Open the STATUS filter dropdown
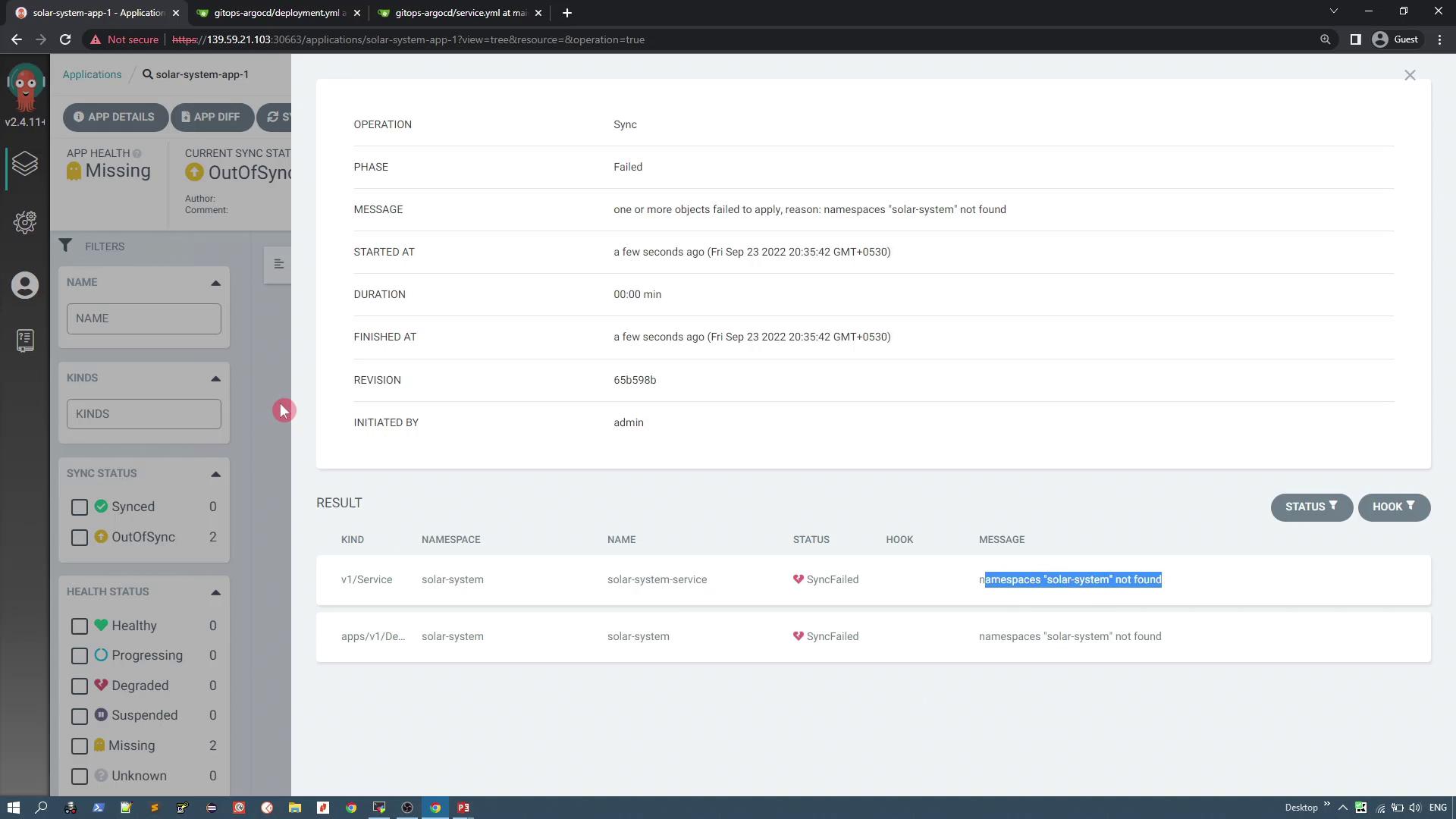The image size is (1456, 819). pos(1311,507)
